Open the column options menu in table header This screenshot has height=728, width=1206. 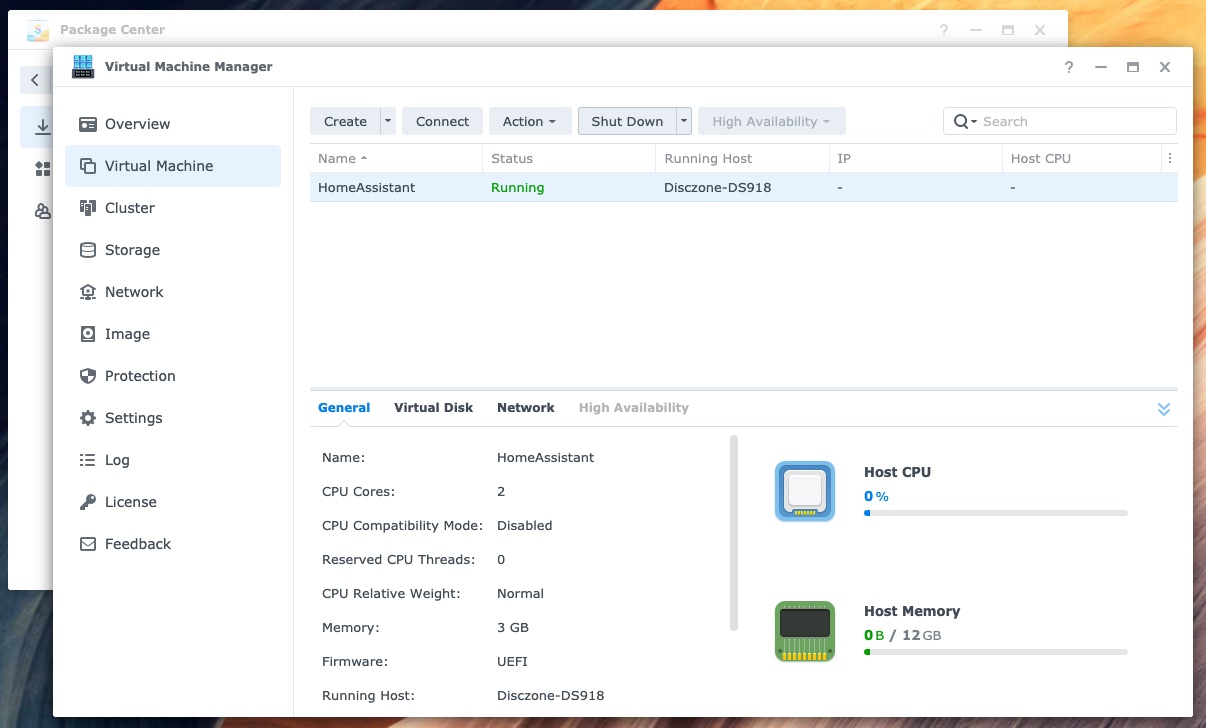tap(1169, 158)
